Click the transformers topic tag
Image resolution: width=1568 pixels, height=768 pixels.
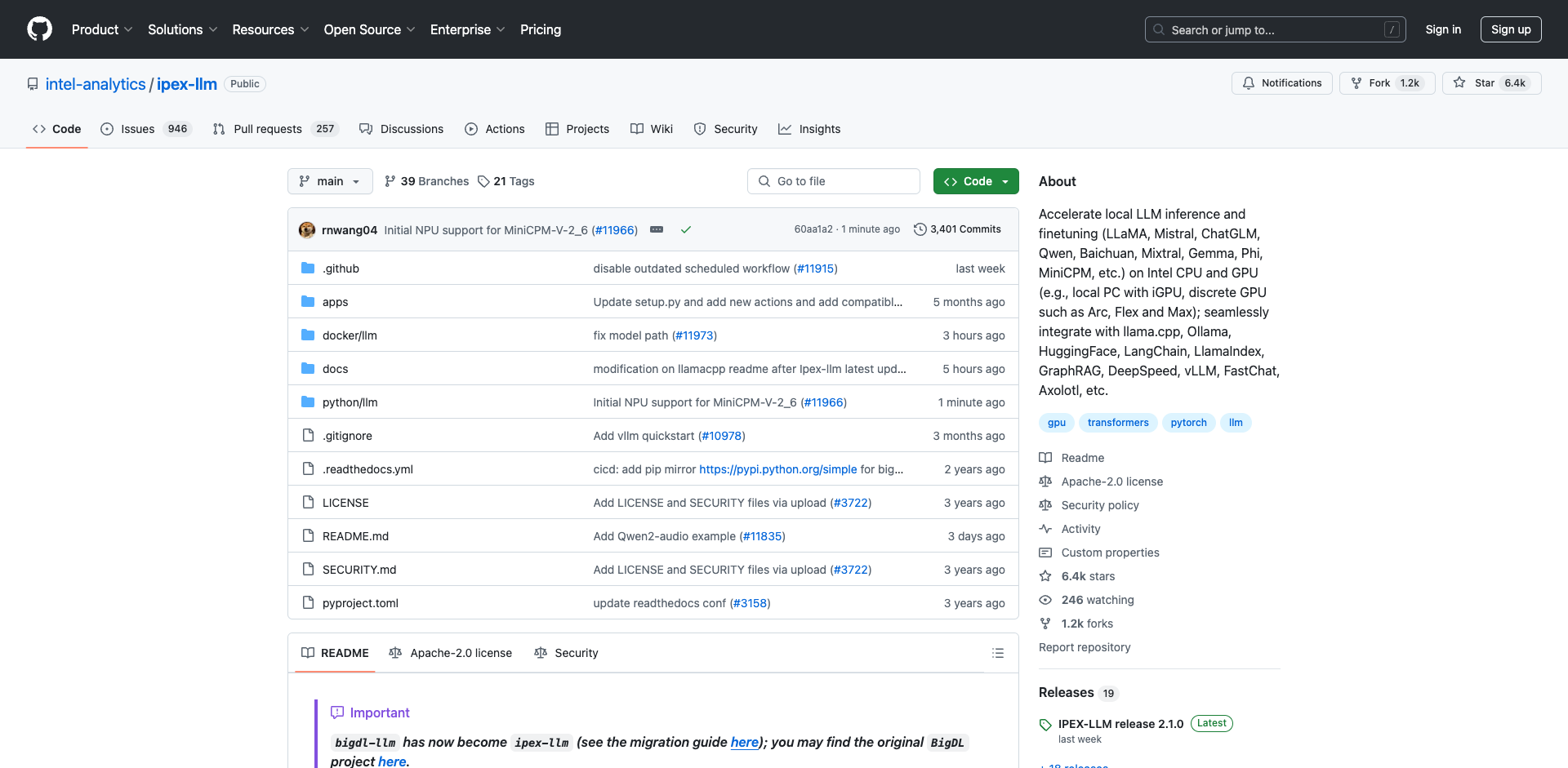coord(1118,423)
